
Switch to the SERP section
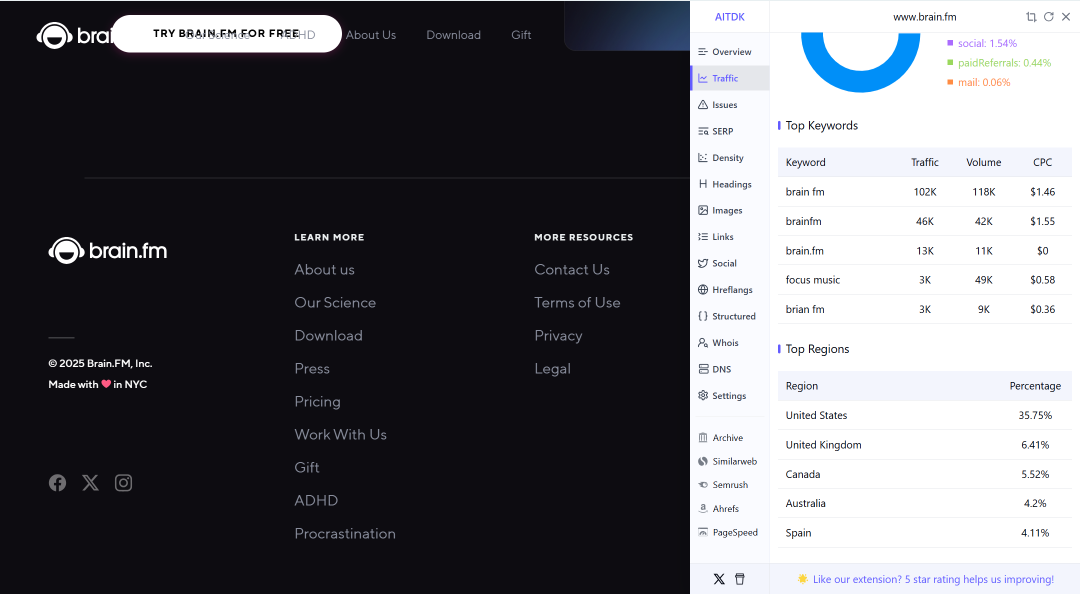point(729,131)
